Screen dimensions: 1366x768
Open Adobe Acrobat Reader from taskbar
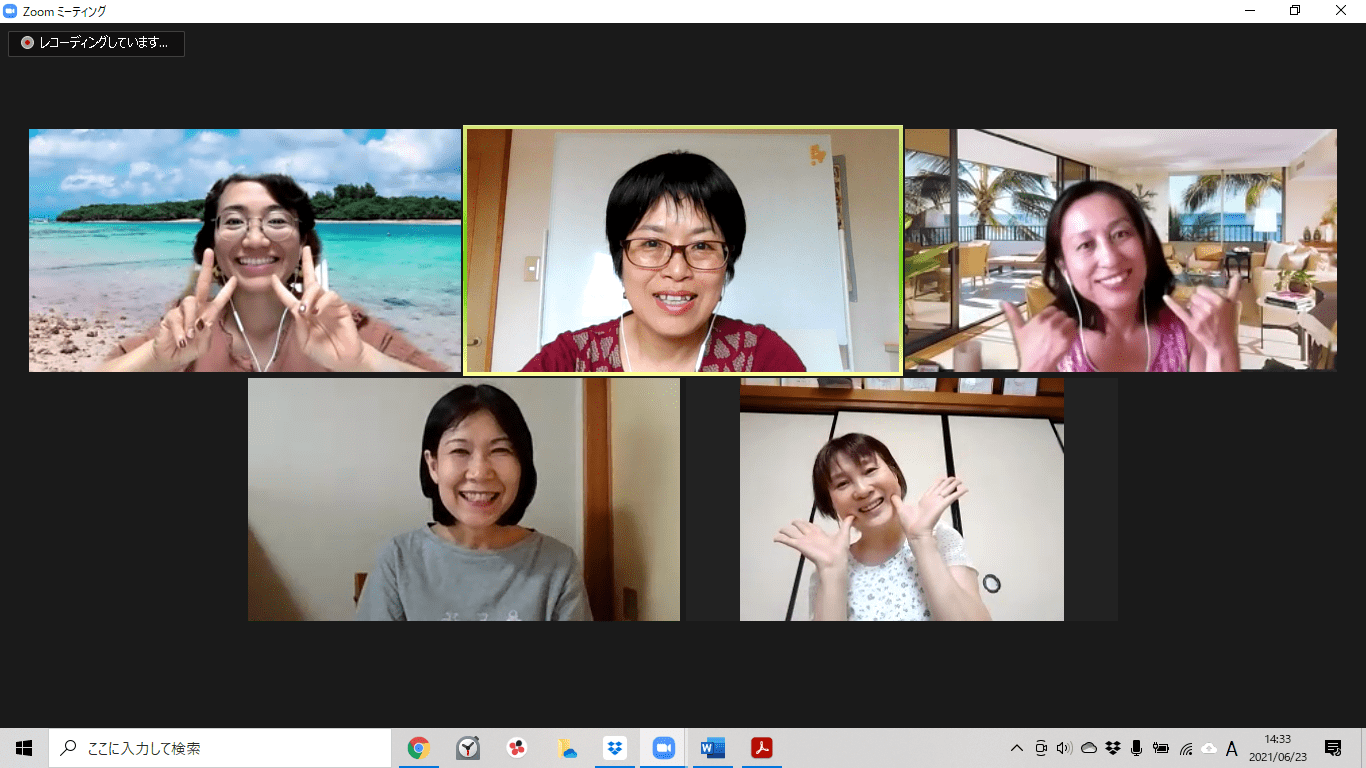(x=762, y=748)
